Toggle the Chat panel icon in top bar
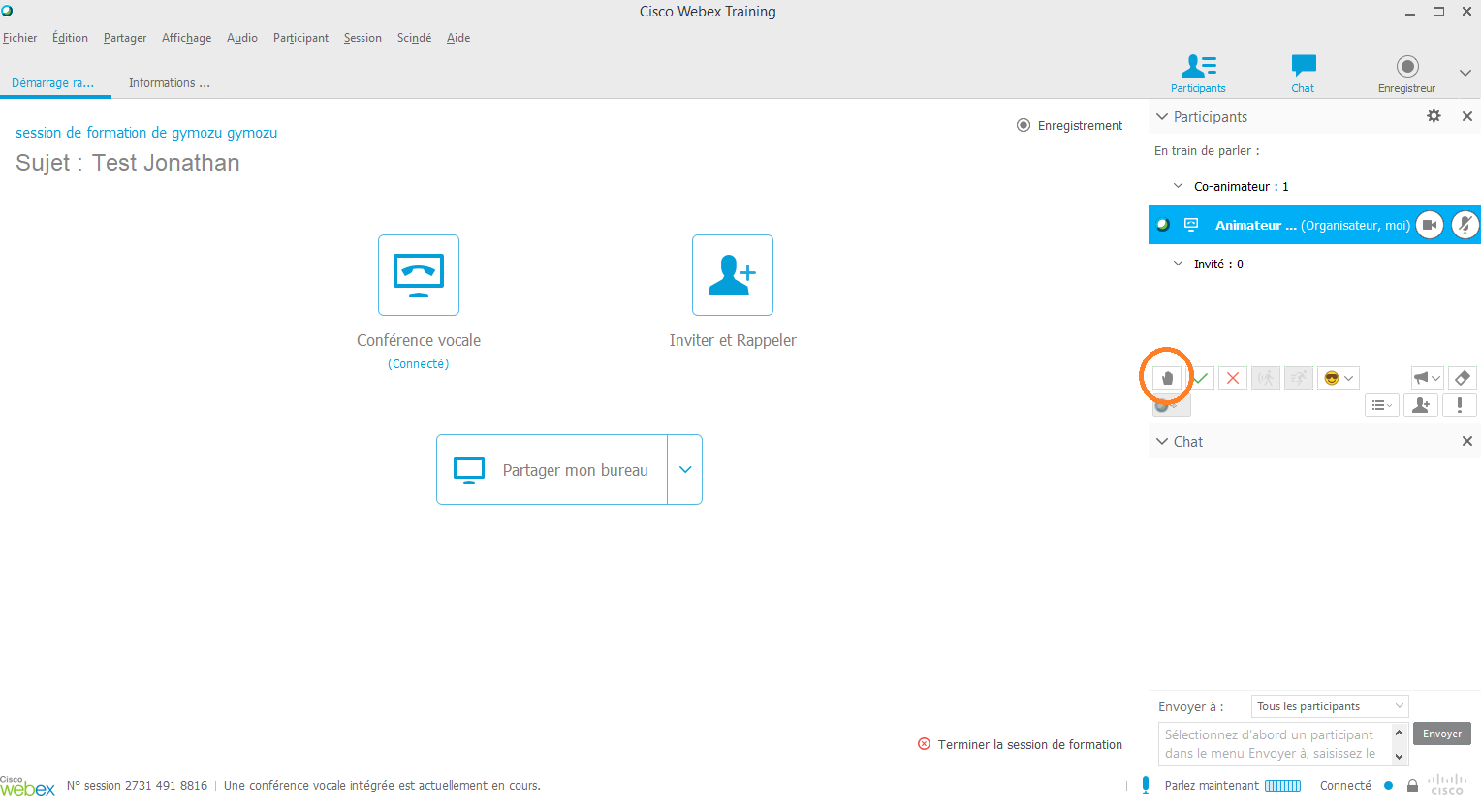The image size is (1481, 812). 1304,73
